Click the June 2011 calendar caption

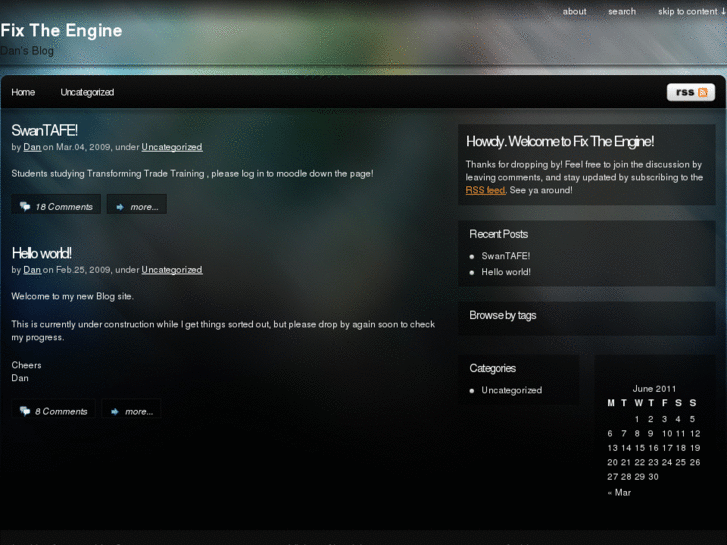click(x=654, y=389)
